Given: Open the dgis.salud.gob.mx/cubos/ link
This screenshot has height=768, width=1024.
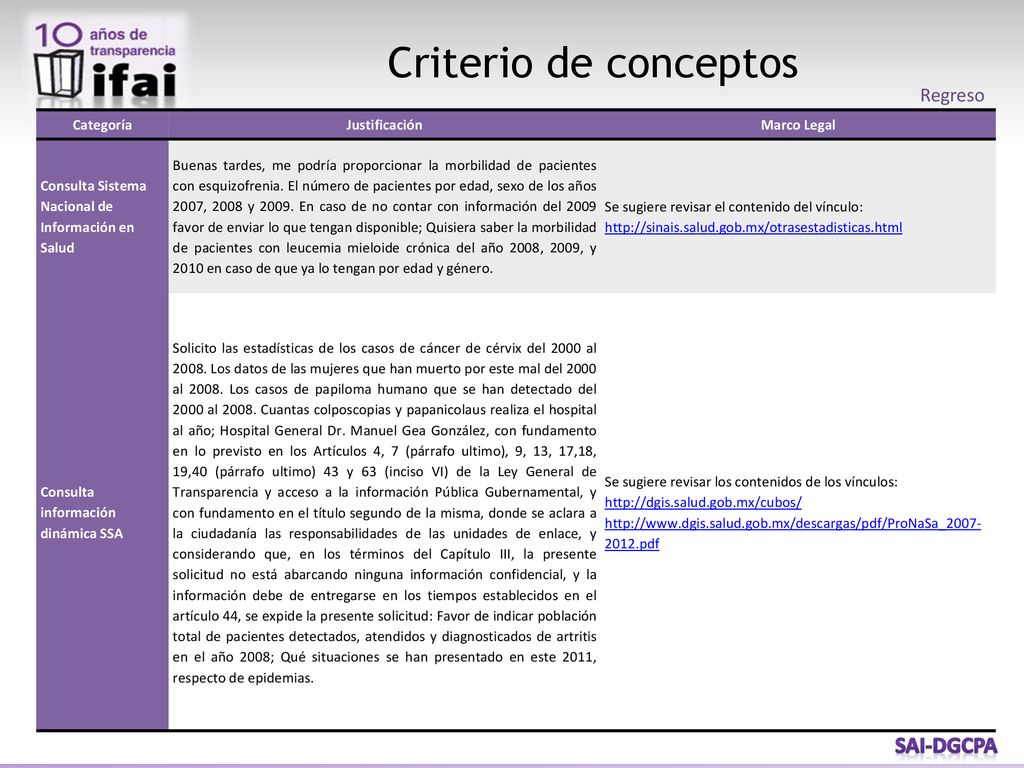Looking at the screenshot, I should [x=703, y=502].
